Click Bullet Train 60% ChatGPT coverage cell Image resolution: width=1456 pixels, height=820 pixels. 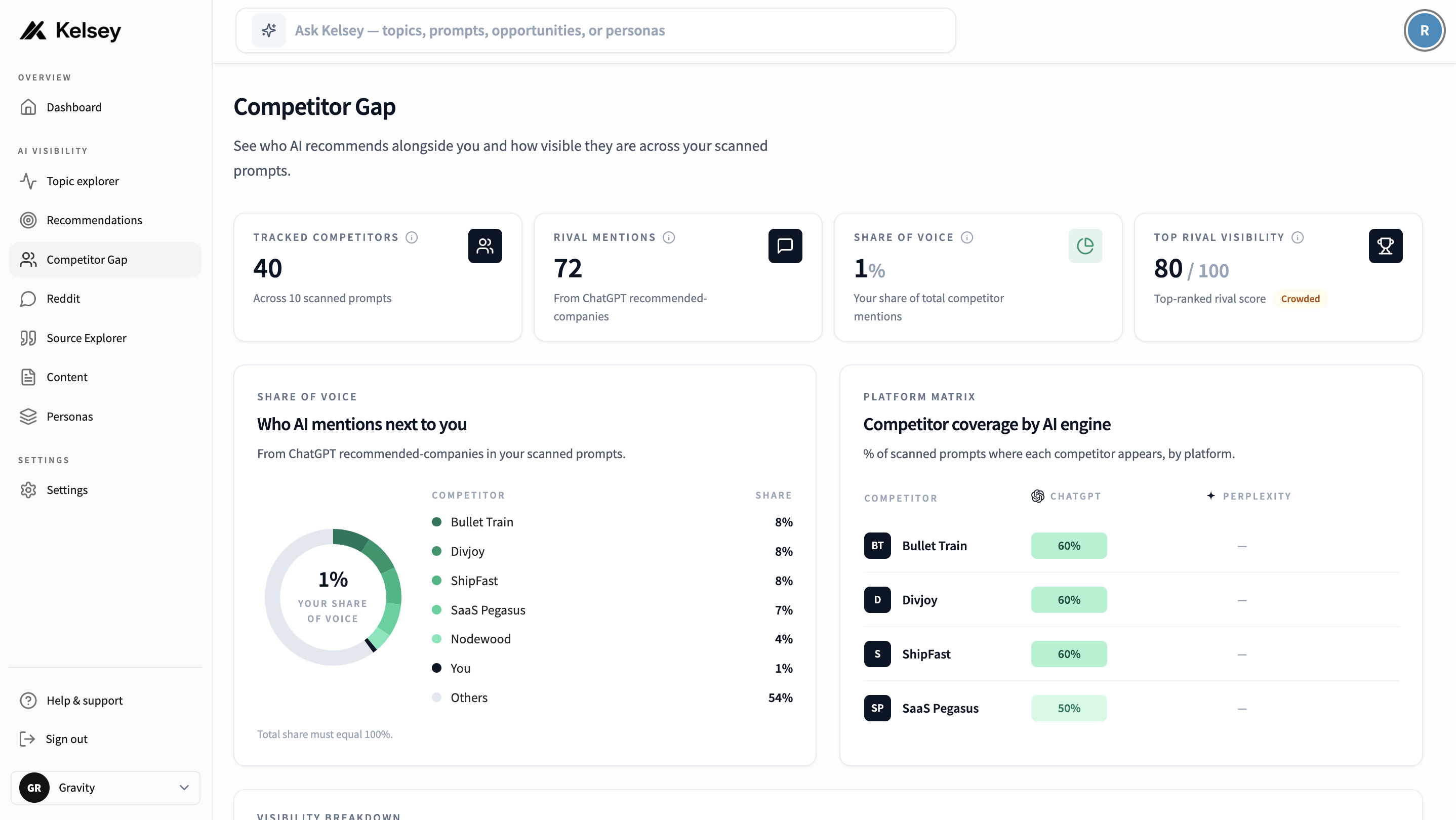[1068, 545]
